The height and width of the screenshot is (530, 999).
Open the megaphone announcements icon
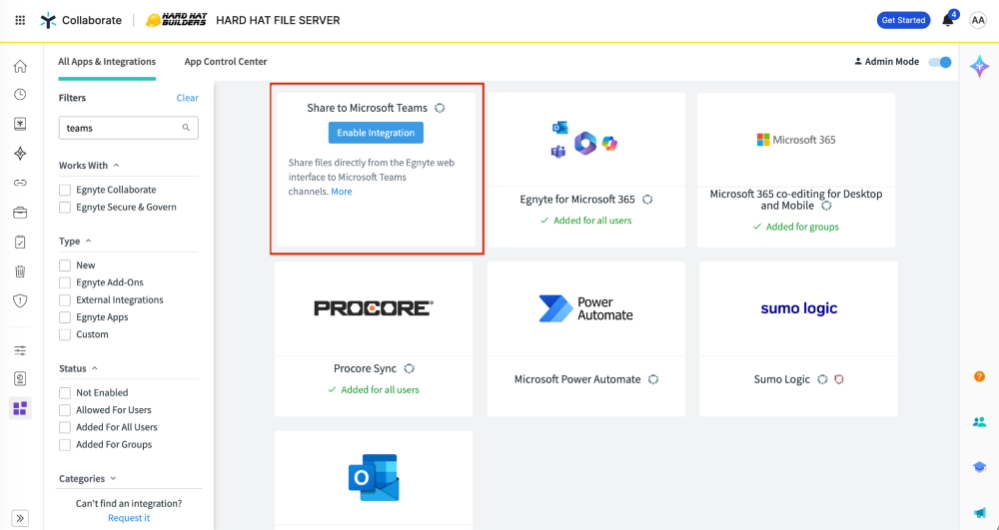[x=980, y=512]
